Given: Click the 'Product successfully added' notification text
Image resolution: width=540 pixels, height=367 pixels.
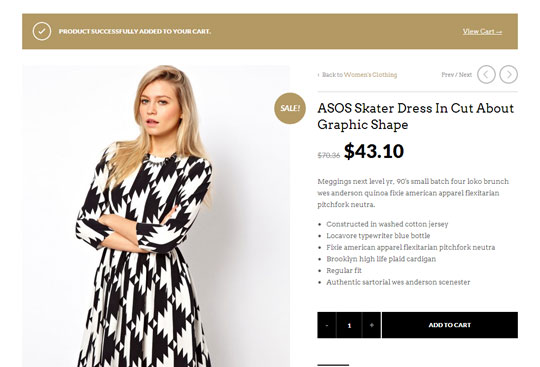Looking at the screenshot, I should [135, 31].
